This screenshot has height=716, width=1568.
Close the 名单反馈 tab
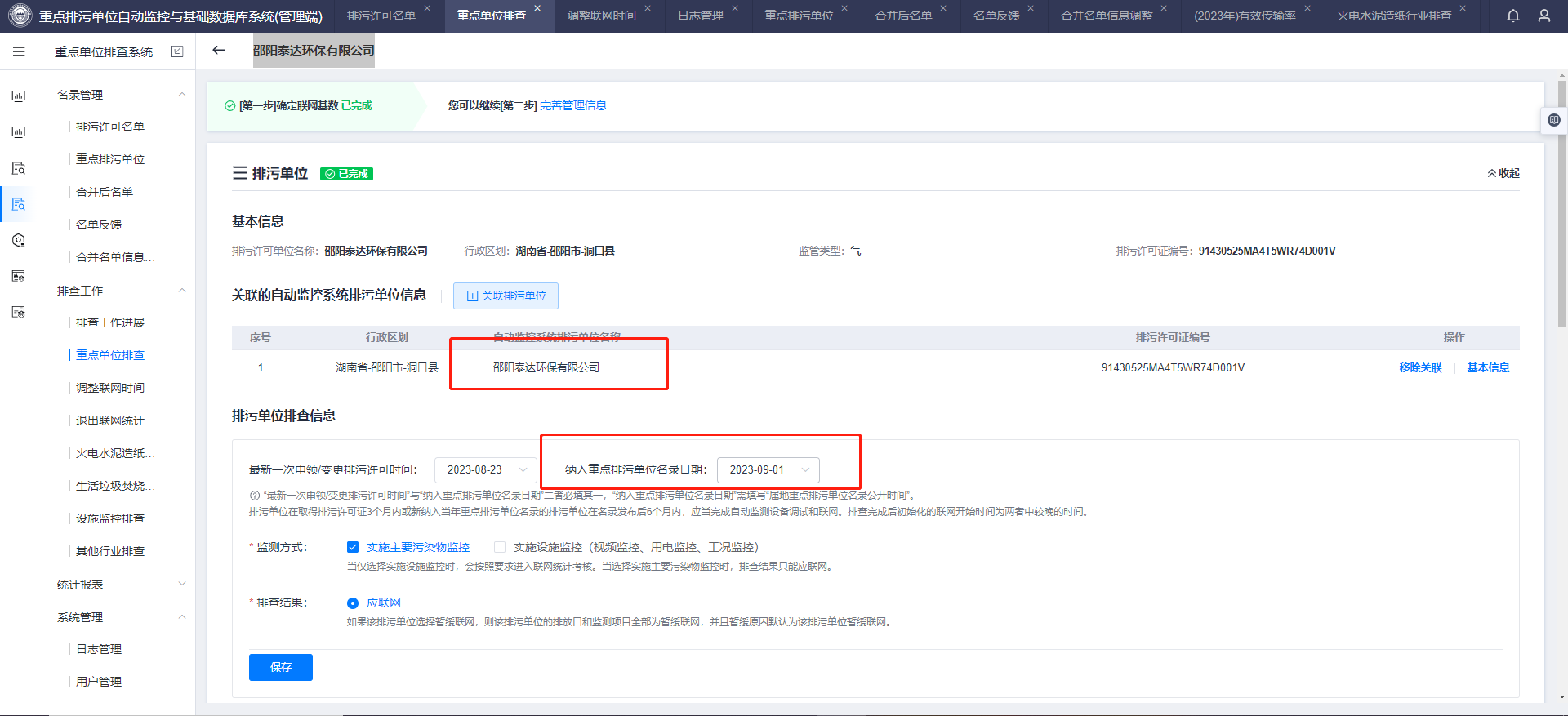pyautogui.click(x=1031, y=8)
